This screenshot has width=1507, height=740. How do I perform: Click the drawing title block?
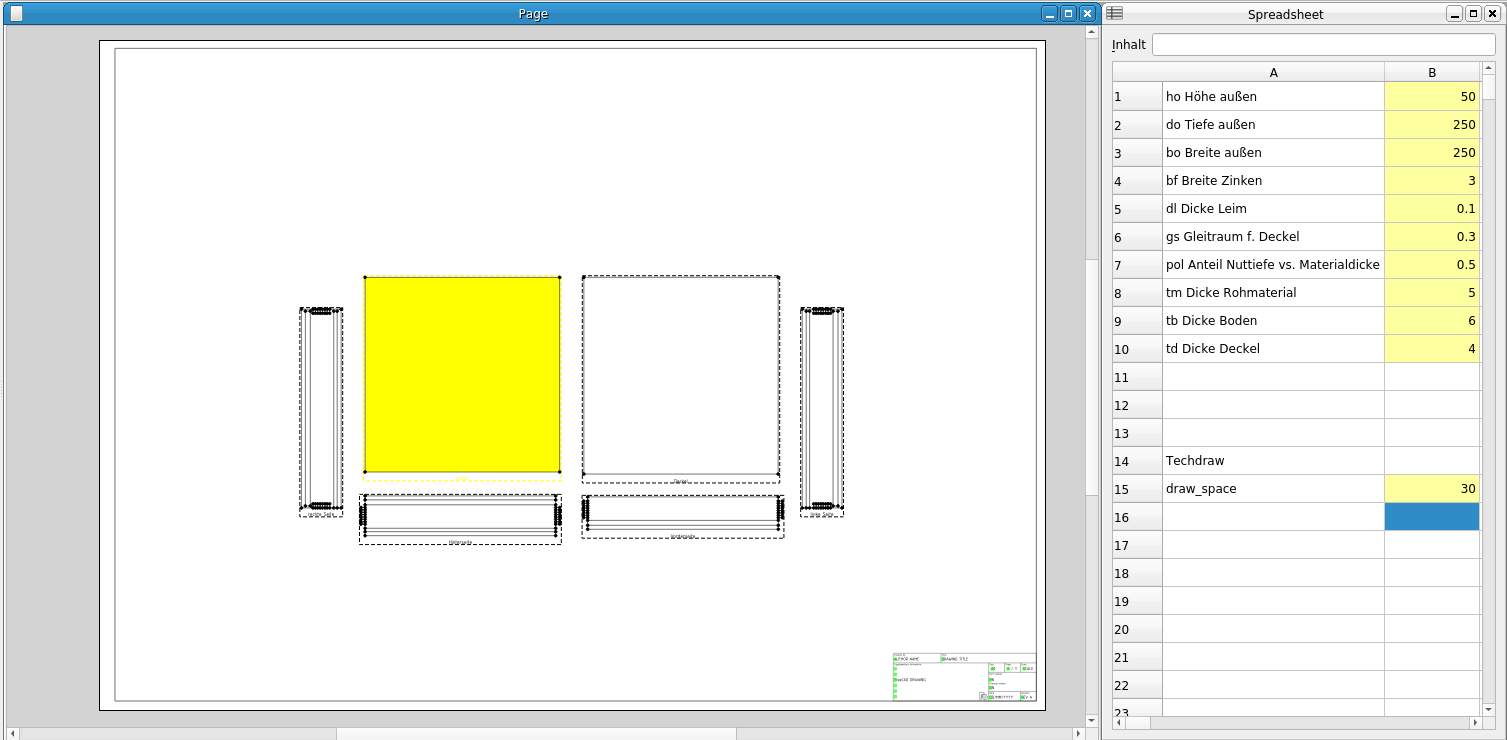[964, 677]
